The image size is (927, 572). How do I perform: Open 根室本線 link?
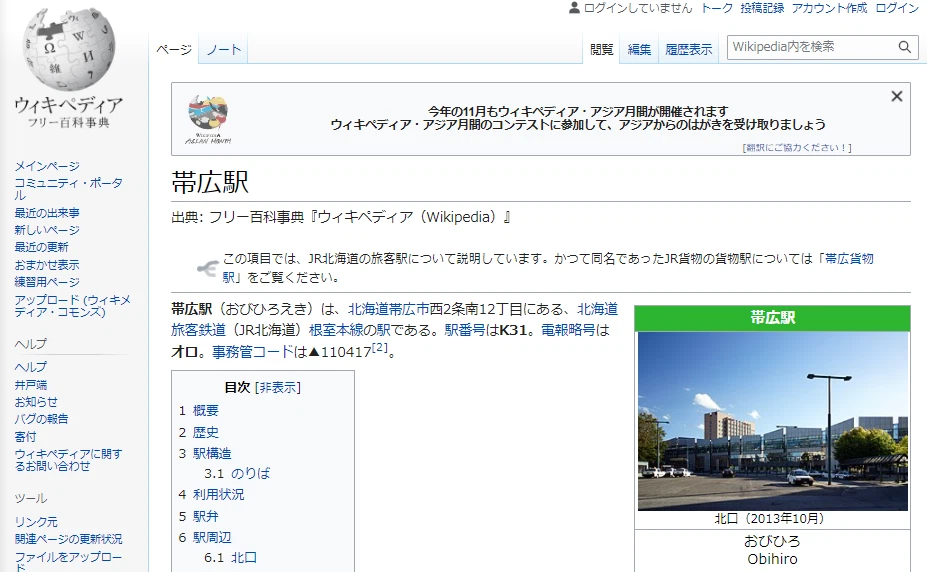click(335, 330)
